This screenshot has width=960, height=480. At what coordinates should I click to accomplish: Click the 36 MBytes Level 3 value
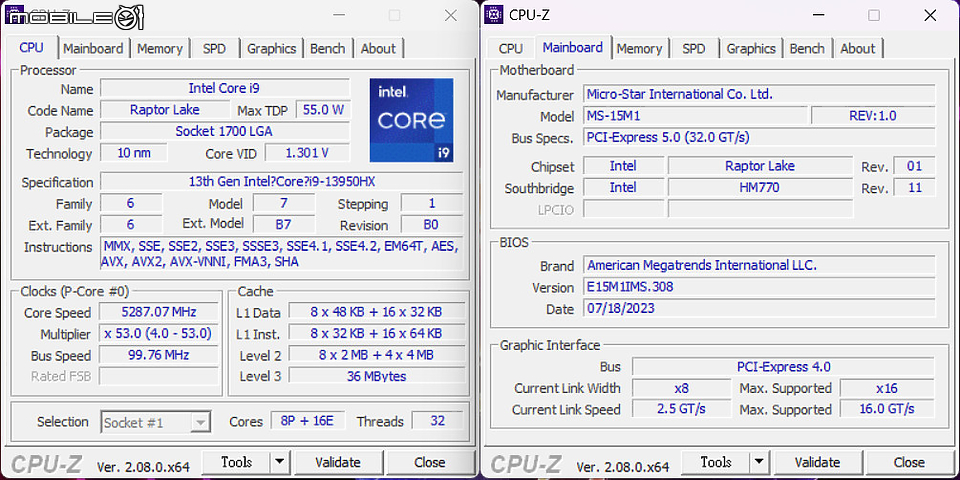pos(377,376)
